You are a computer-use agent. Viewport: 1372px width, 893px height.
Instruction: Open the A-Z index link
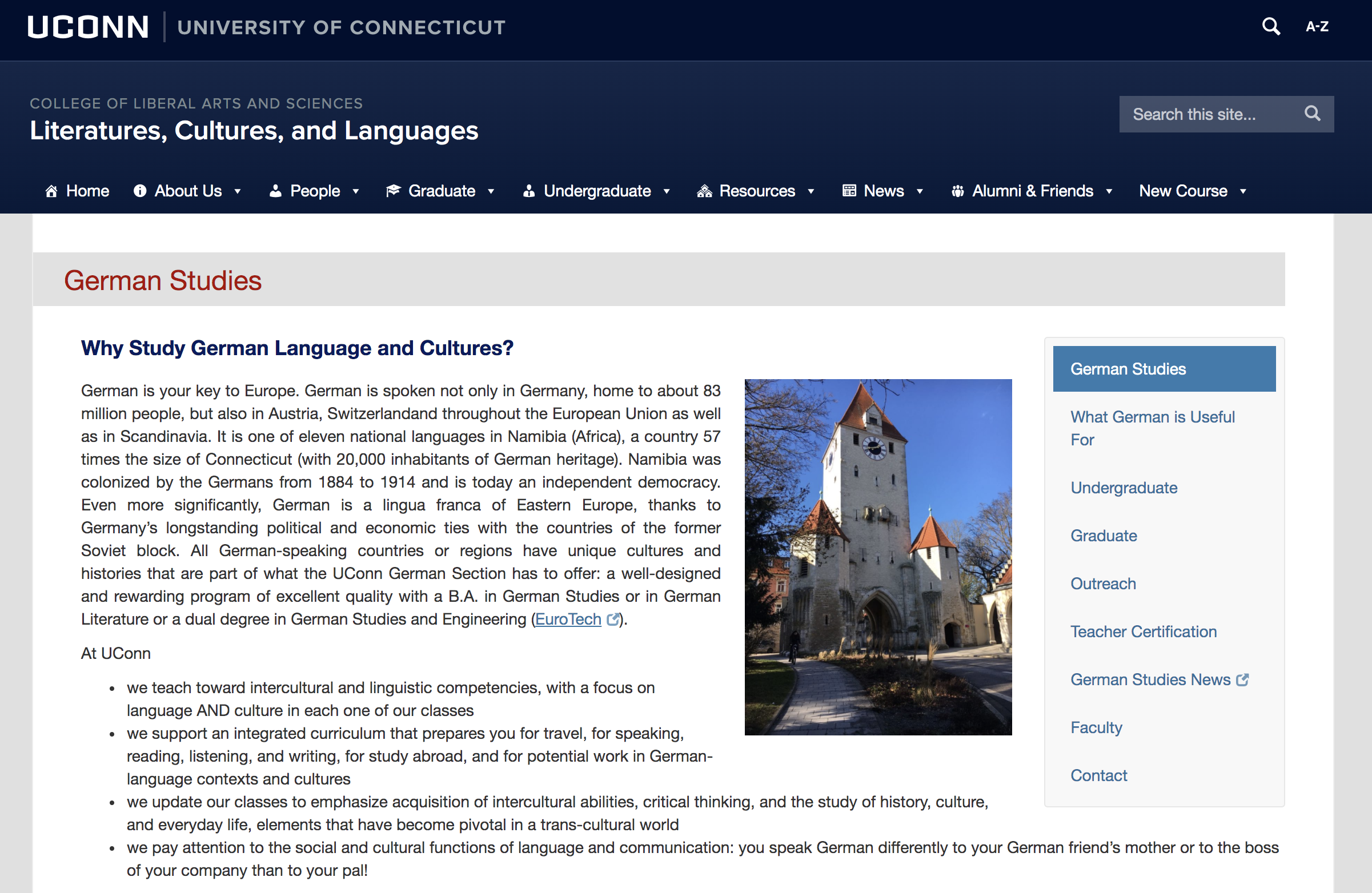[1317, 26]
